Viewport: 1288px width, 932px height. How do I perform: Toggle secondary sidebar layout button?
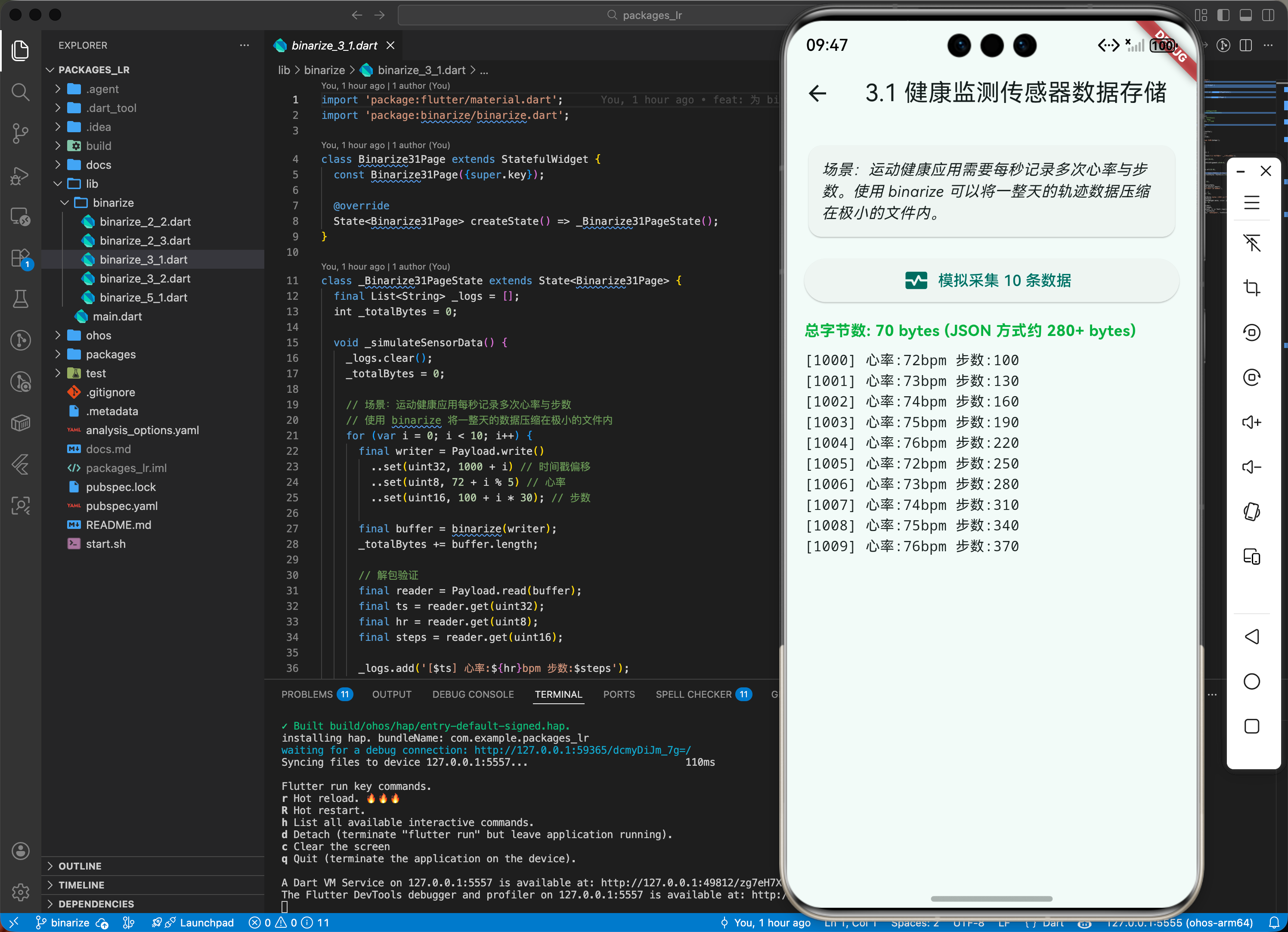(x=1268, y=16)
